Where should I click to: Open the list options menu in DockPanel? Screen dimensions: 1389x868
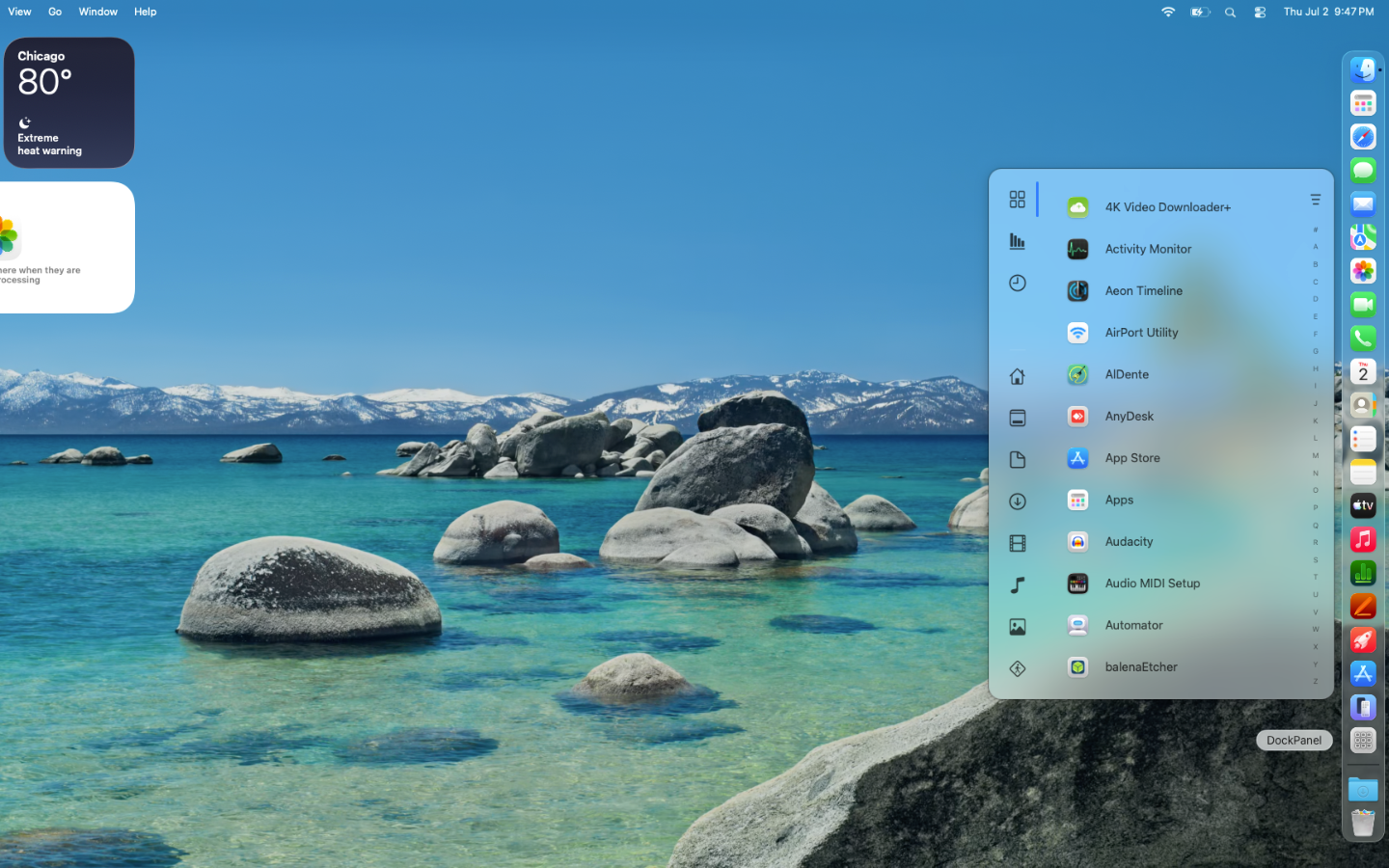click(x=1315, y=200)
